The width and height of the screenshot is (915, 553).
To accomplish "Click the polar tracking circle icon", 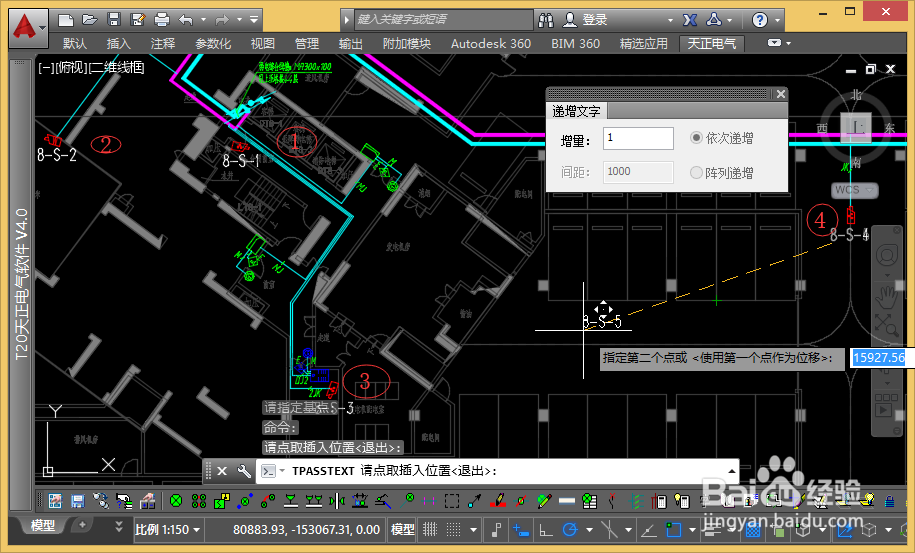I will (570, 530).
